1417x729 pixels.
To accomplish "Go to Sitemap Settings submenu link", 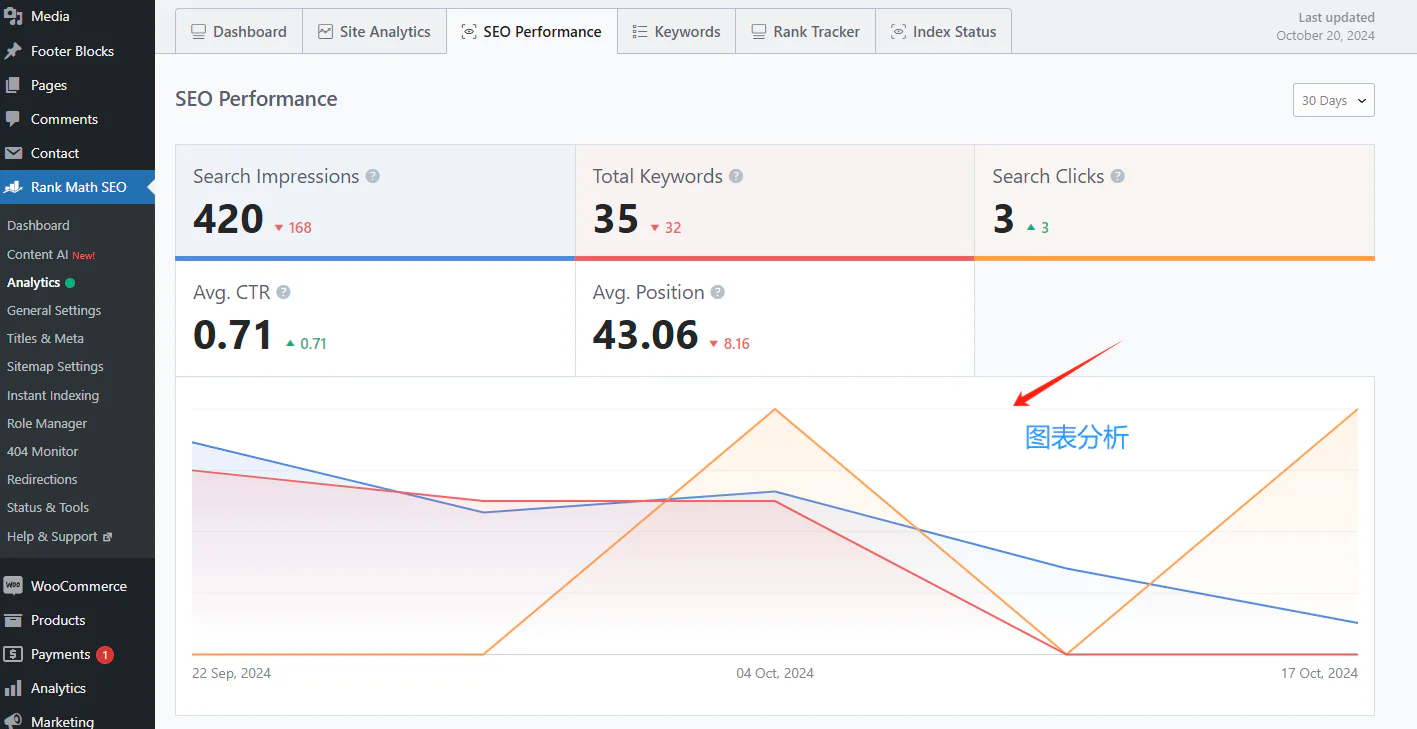I will click(x=55, y=367).
